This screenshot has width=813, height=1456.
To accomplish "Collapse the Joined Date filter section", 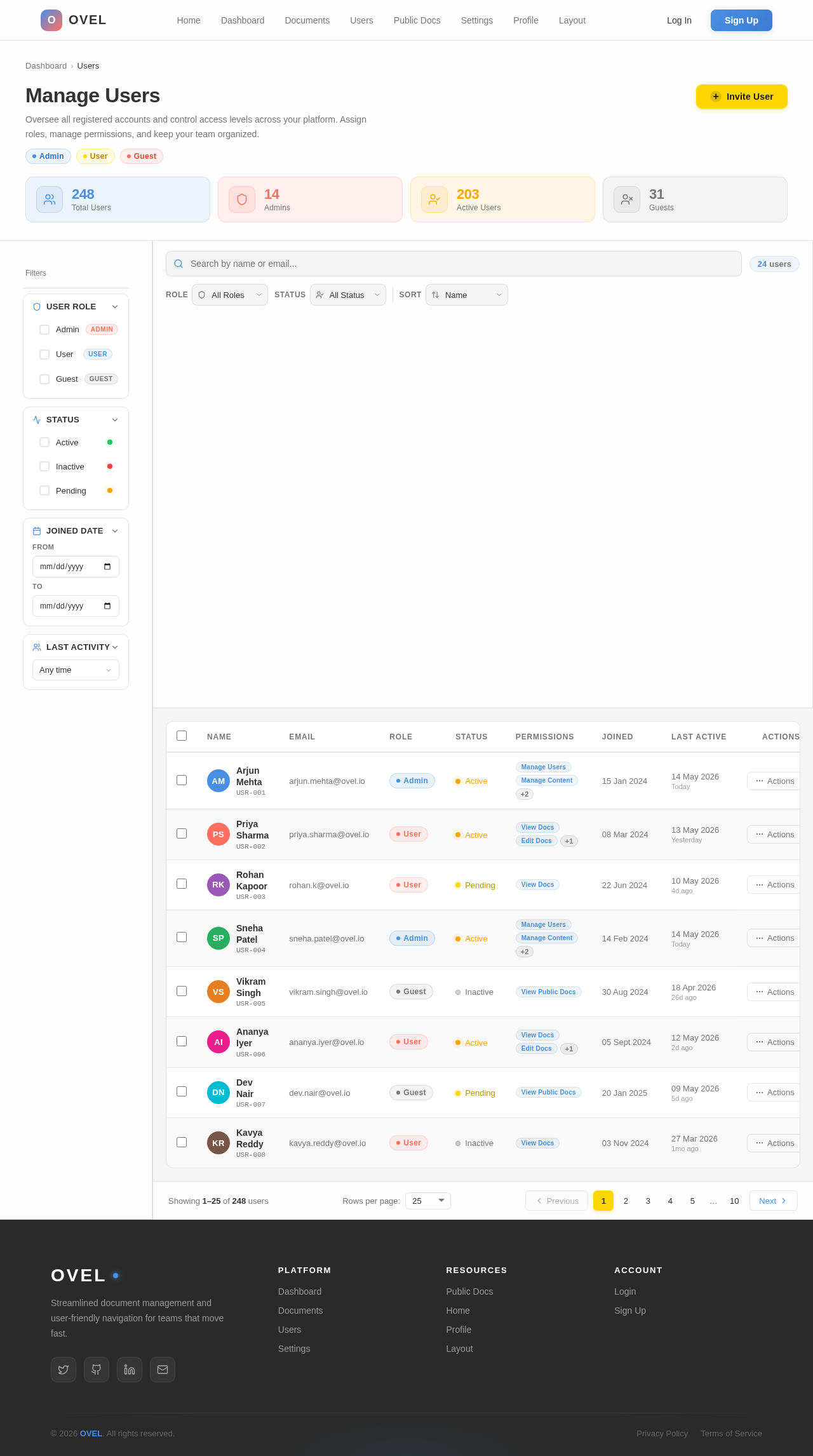I will (115, 531).
